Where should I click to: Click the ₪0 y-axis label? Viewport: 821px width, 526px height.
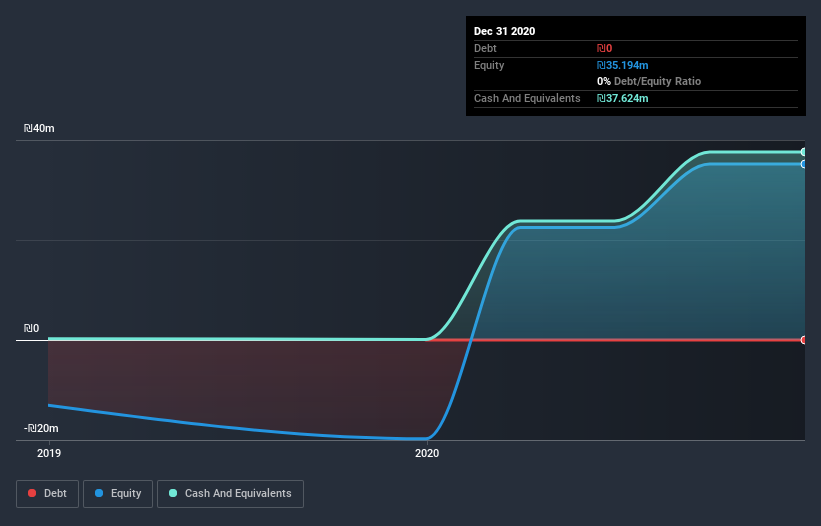click(31, 328)
